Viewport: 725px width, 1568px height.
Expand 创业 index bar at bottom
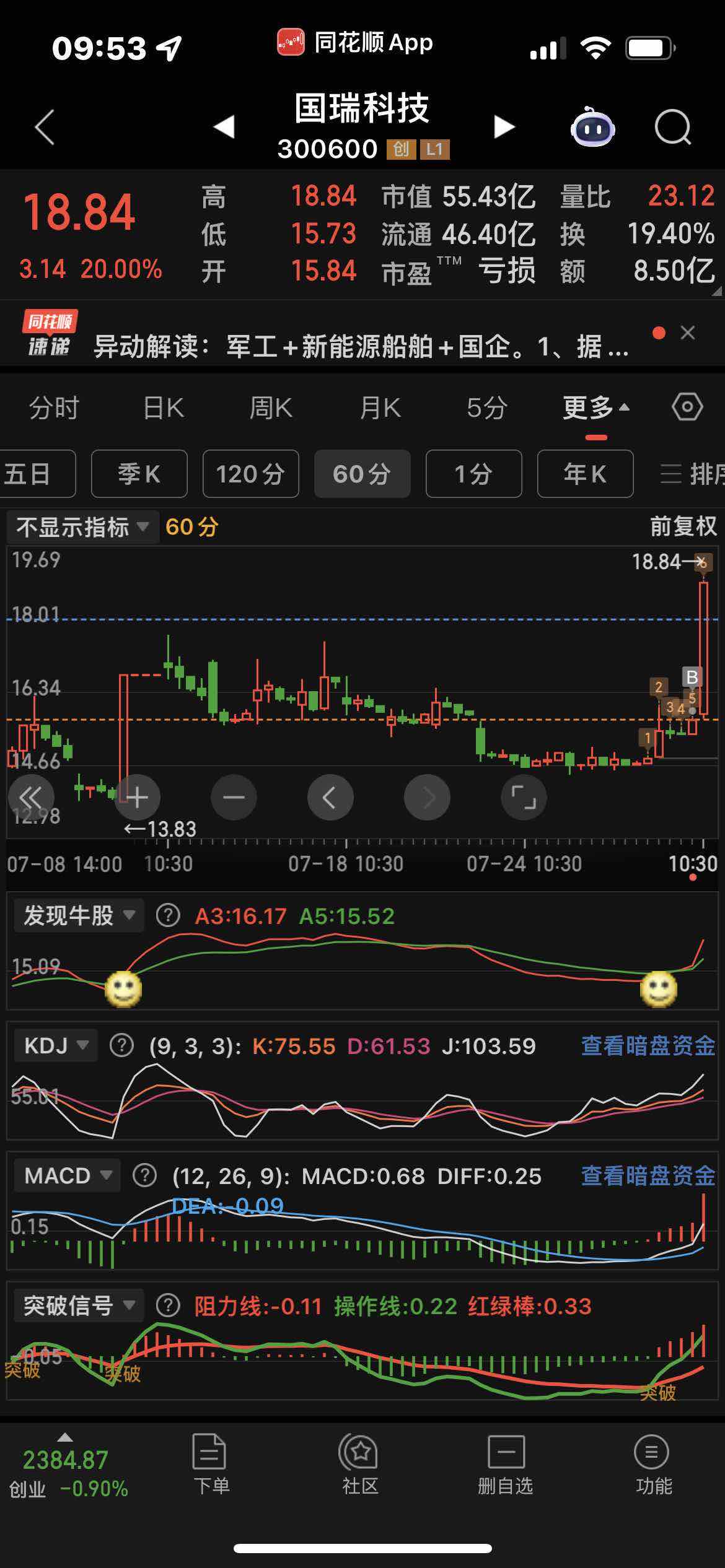(68, 1465)
